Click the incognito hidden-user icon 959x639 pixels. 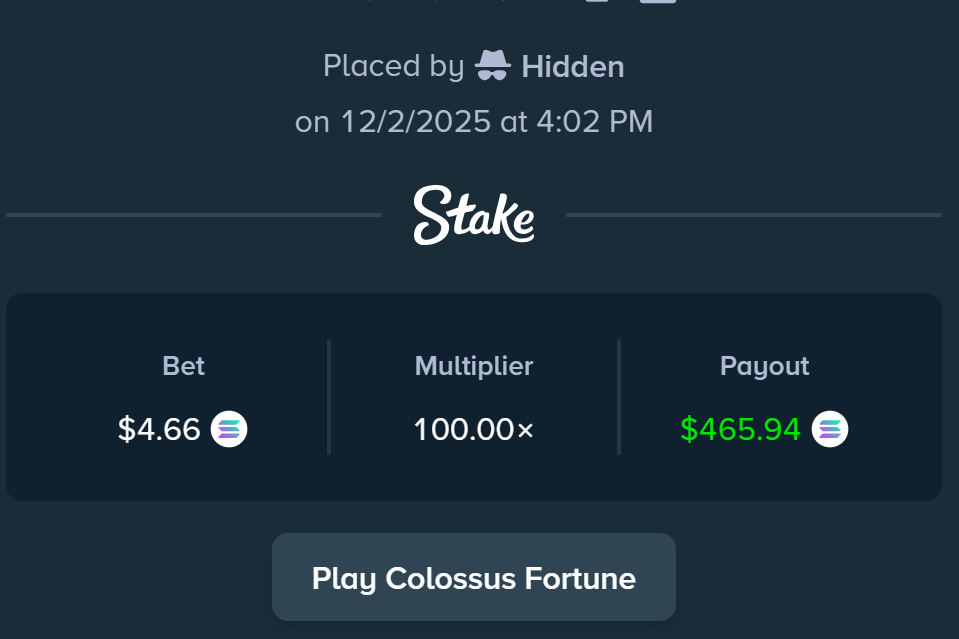click(492, 66)
